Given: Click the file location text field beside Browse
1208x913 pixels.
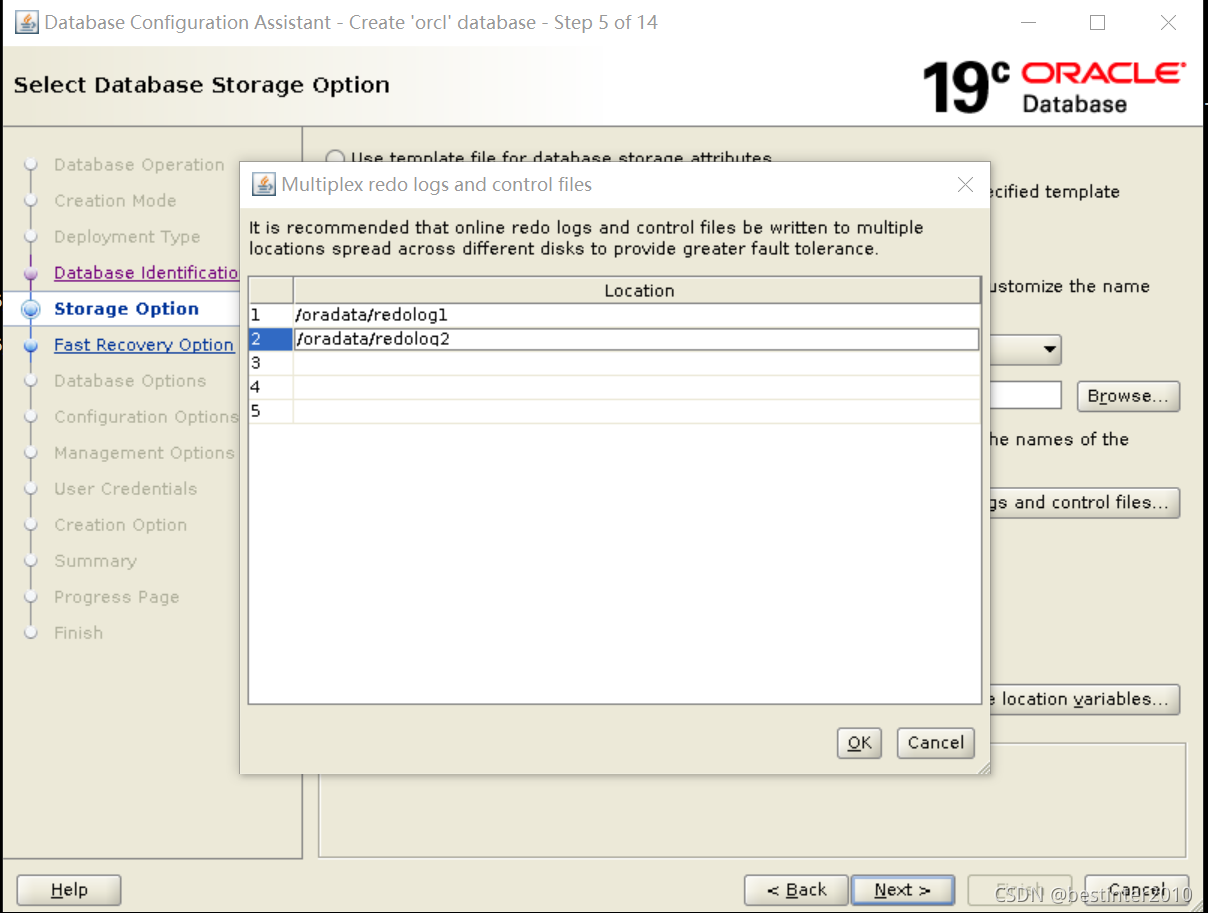Looking at the screenshot, I should [x=1025, y=396].
